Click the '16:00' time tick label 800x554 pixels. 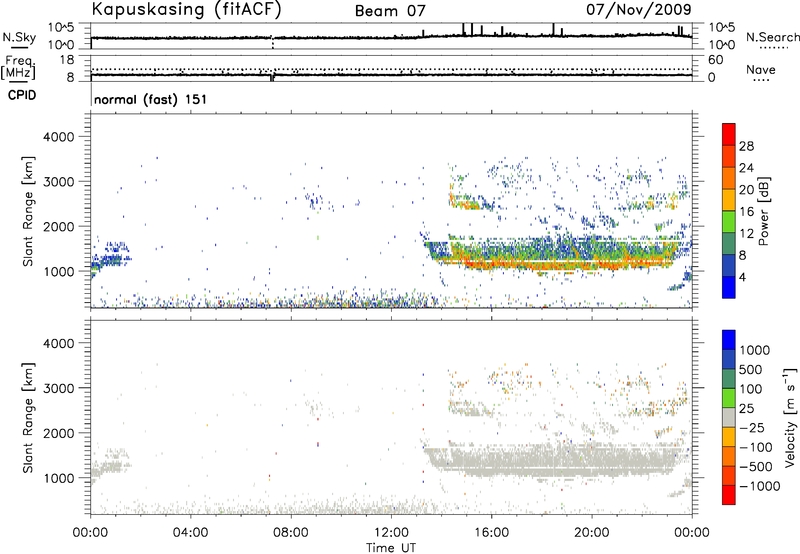491,533
